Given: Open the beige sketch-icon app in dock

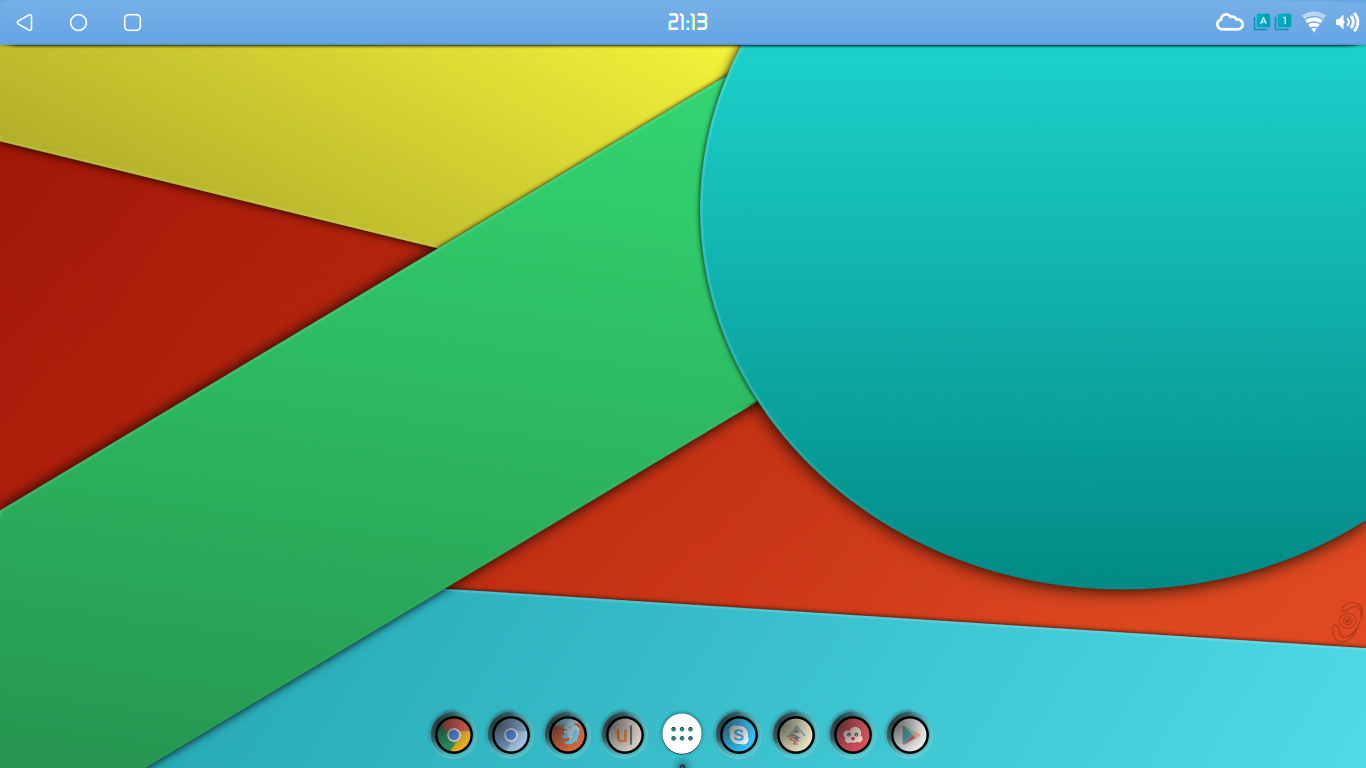Looking at the screenshot, I should [x=796, y=735].
